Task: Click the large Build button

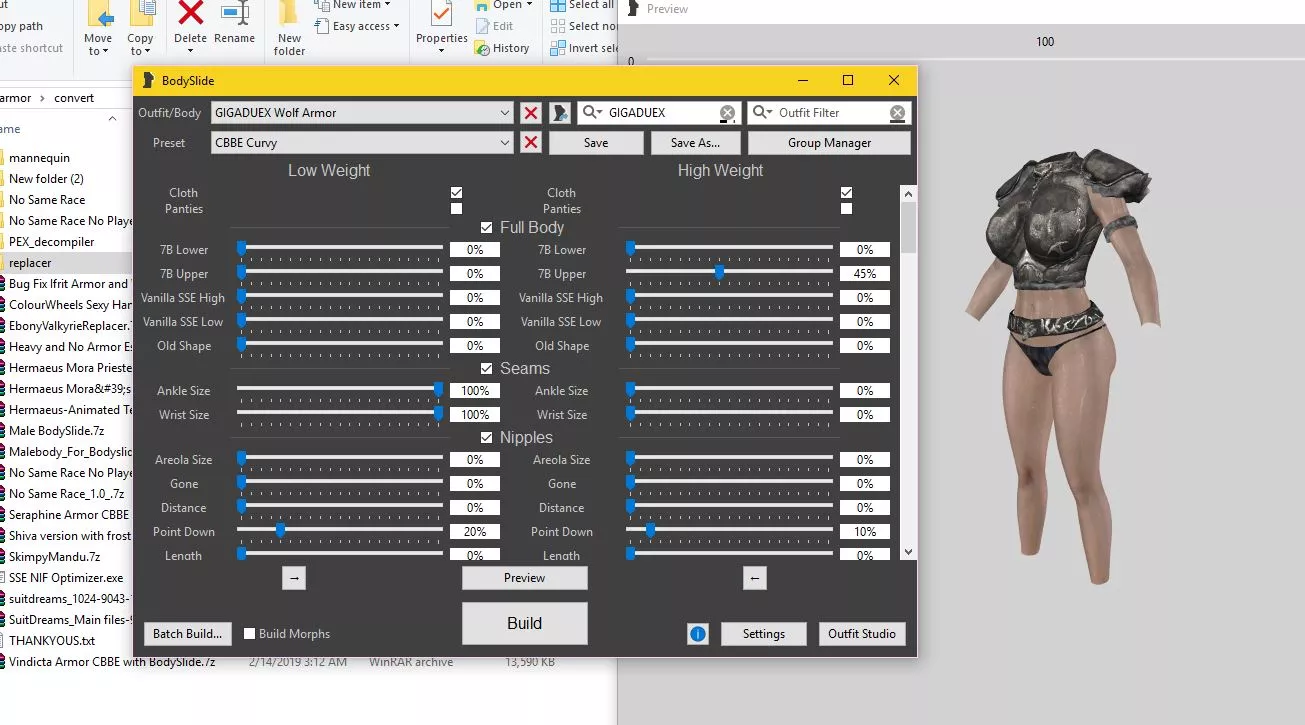Action: (525, 623)
